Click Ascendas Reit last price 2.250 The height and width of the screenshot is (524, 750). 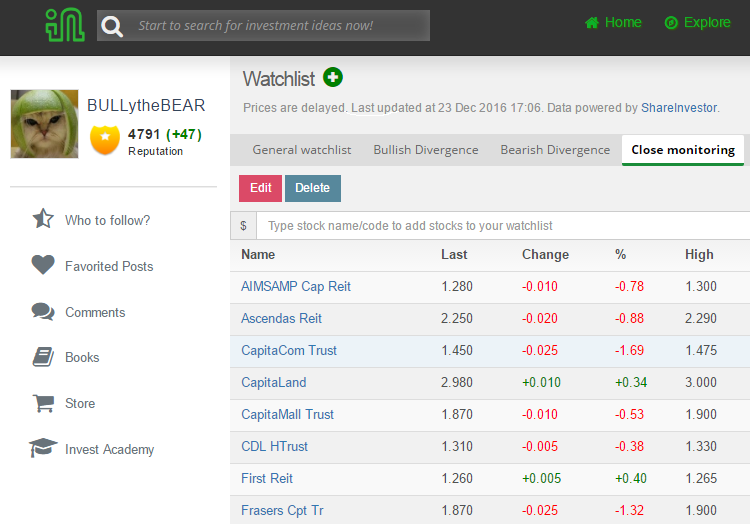point(457,318)
